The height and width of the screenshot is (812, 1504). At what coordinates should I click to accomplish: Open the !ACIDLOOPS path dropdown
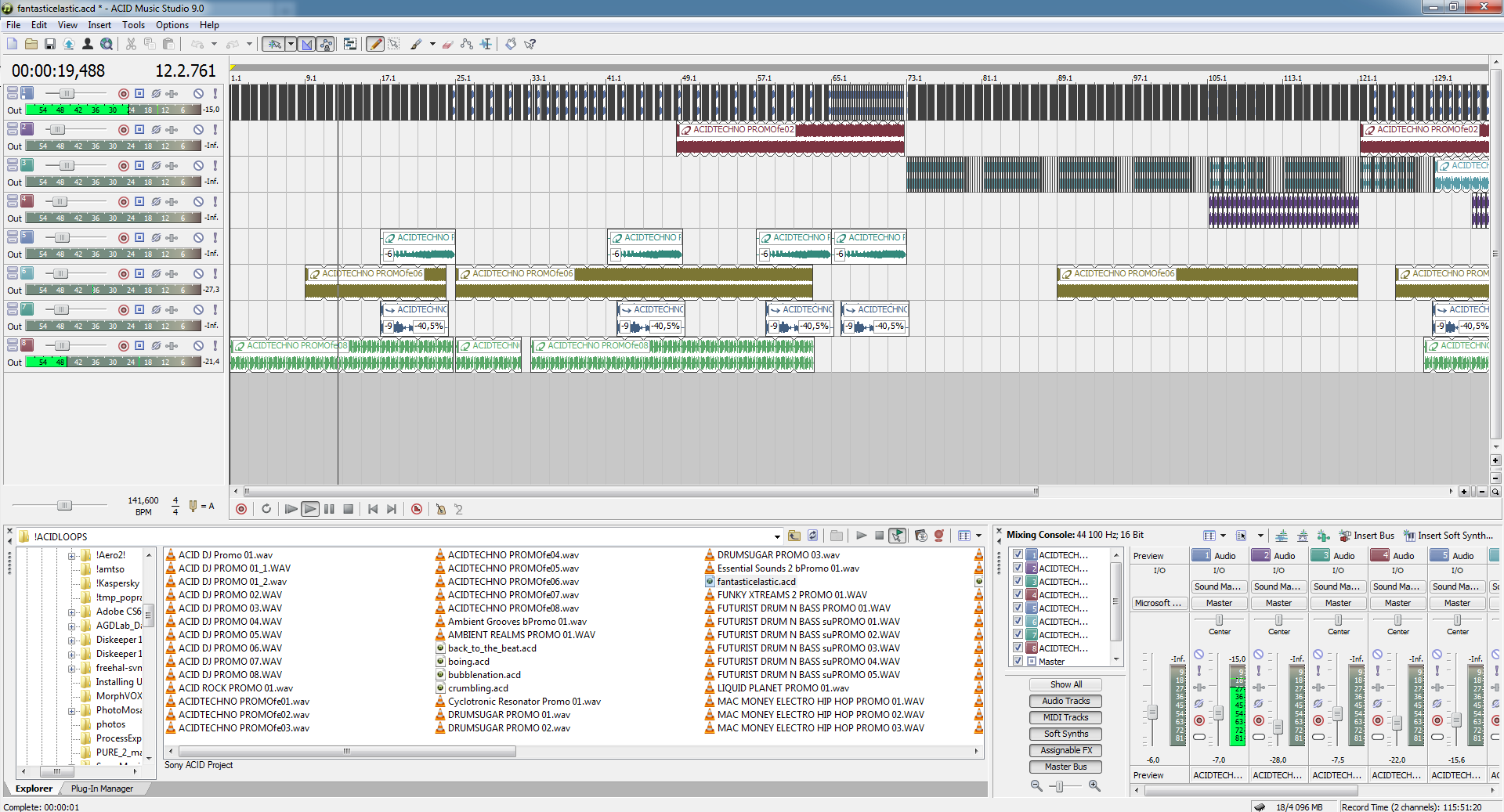click(x=777, y=536)
